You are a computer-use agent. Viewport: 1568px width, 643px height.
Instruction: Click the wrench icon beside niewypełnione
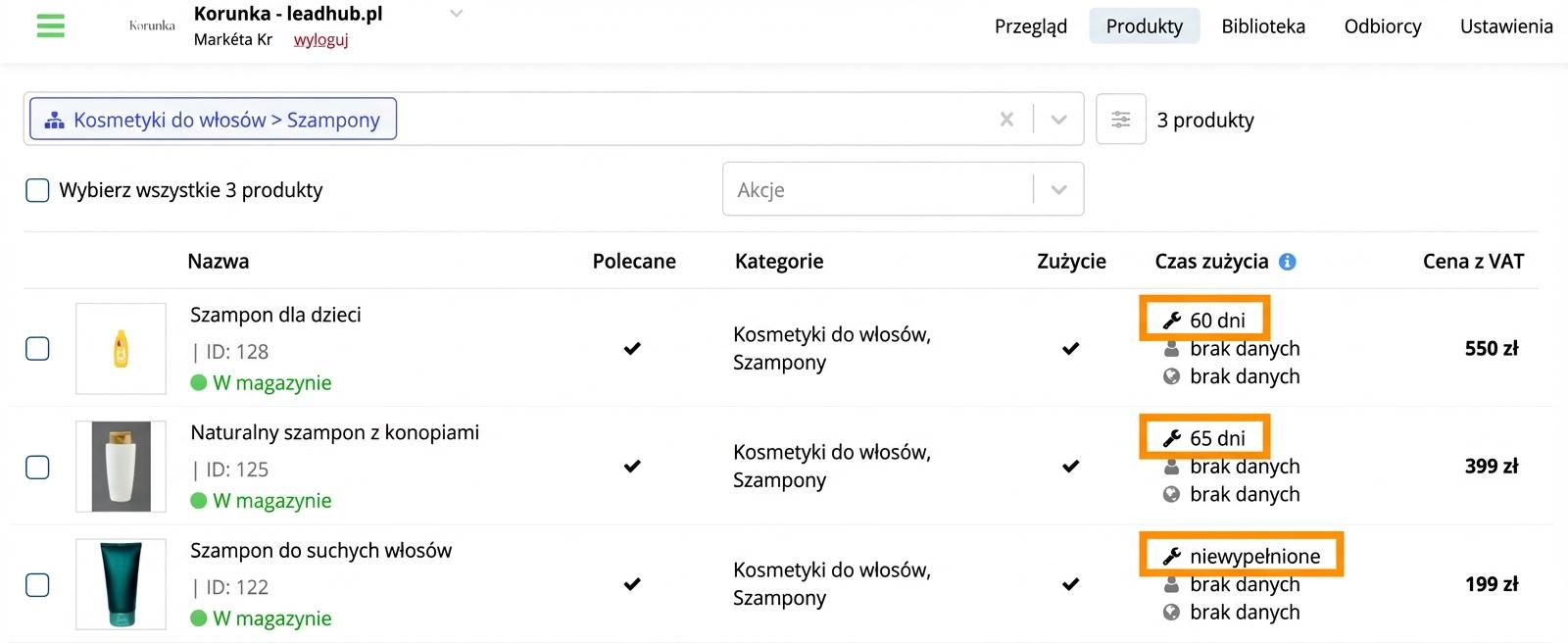[1171, 557]
